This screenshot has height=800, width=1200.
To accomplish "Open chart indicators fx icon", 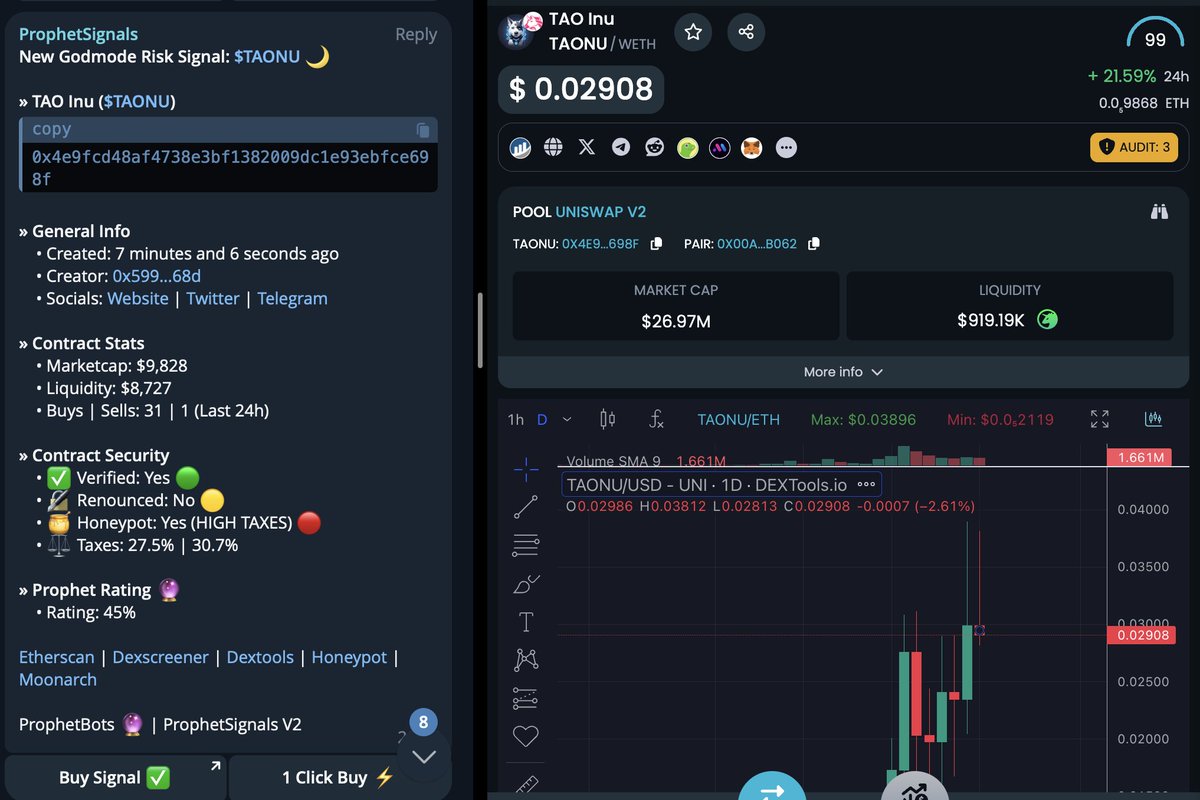I will [x=656, y=419].
